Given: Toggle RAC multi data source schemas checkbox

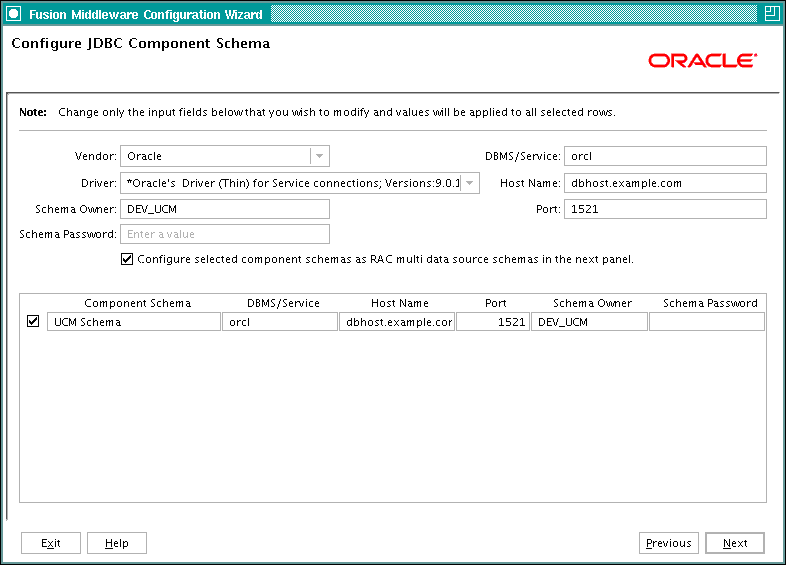Looking at the screenshot, I should pyautogui.click(x=127, y=259).
